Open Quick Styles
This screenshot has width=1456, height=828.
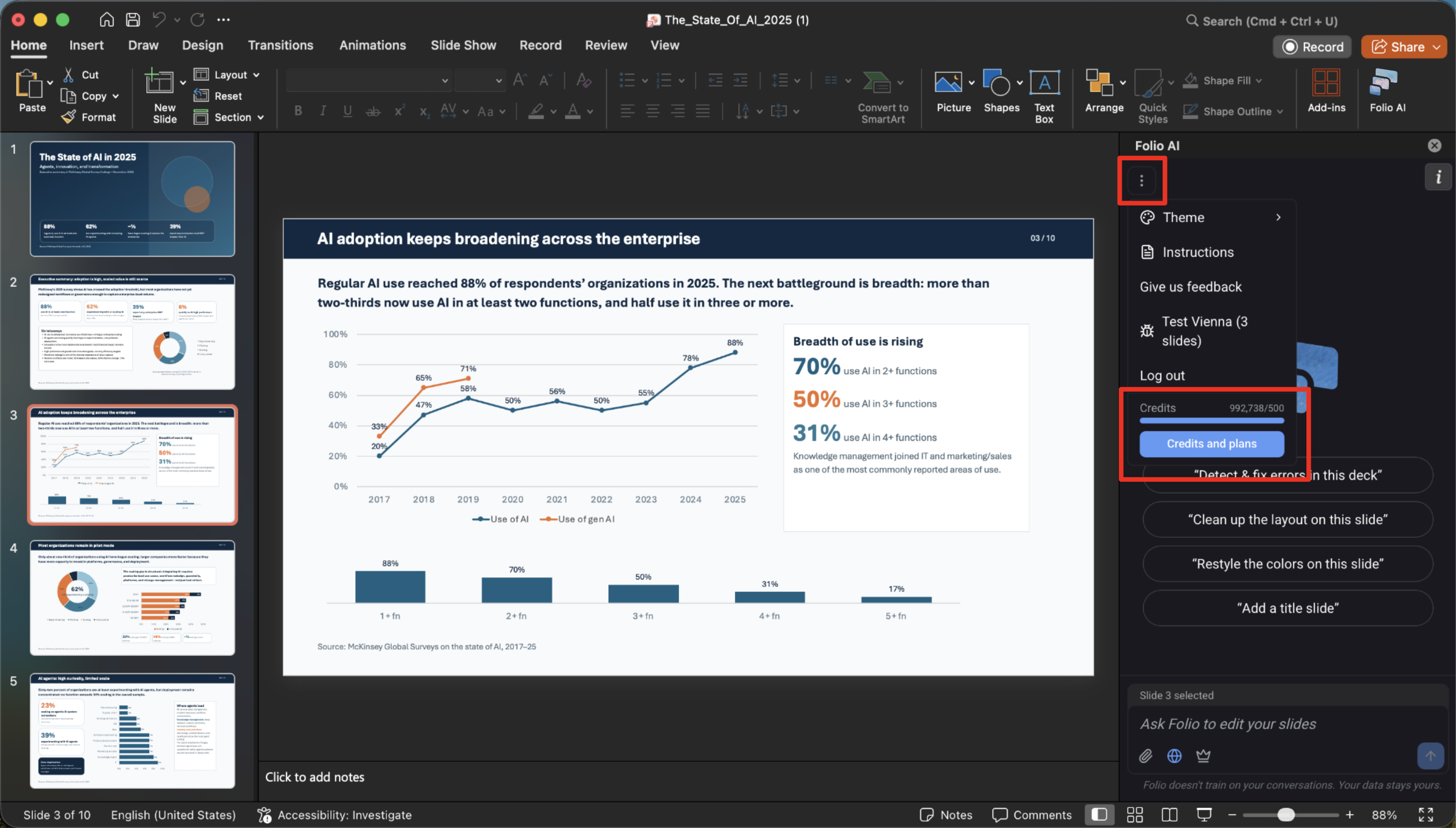coord(1152,97)
